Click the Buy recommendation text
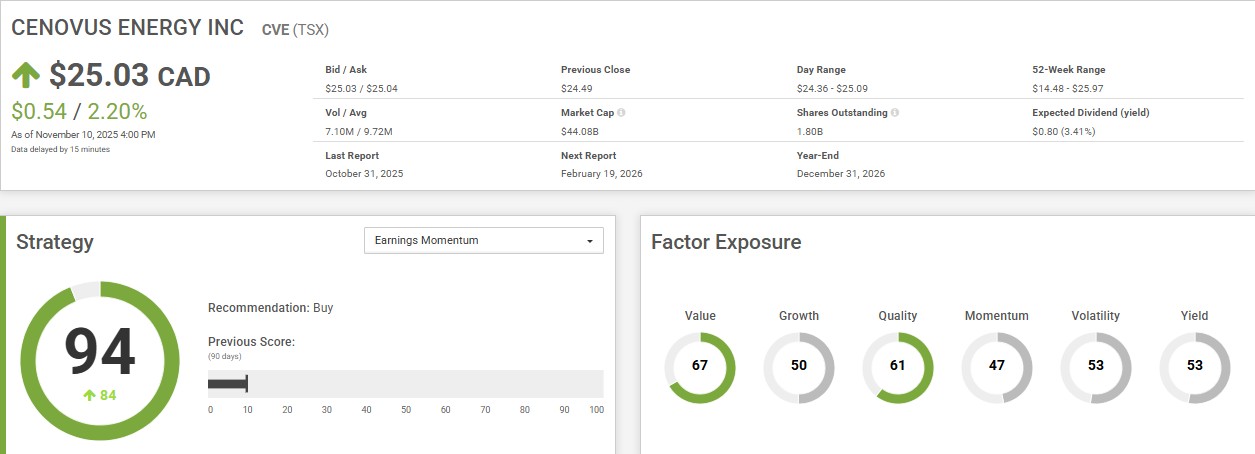This screenshot has width=1255, height=454. click(x=323, y=308)
